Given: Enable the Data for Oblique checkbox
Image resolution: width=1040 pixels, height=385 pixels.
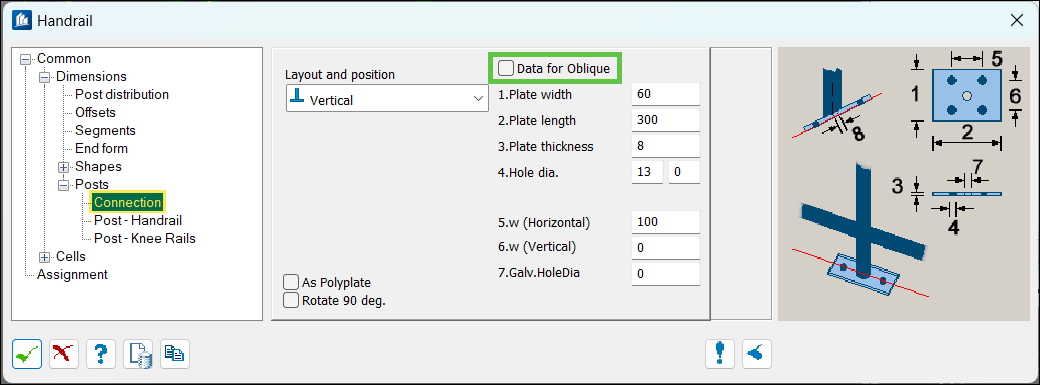Looking at the screenshot, I should pos(506,68).
